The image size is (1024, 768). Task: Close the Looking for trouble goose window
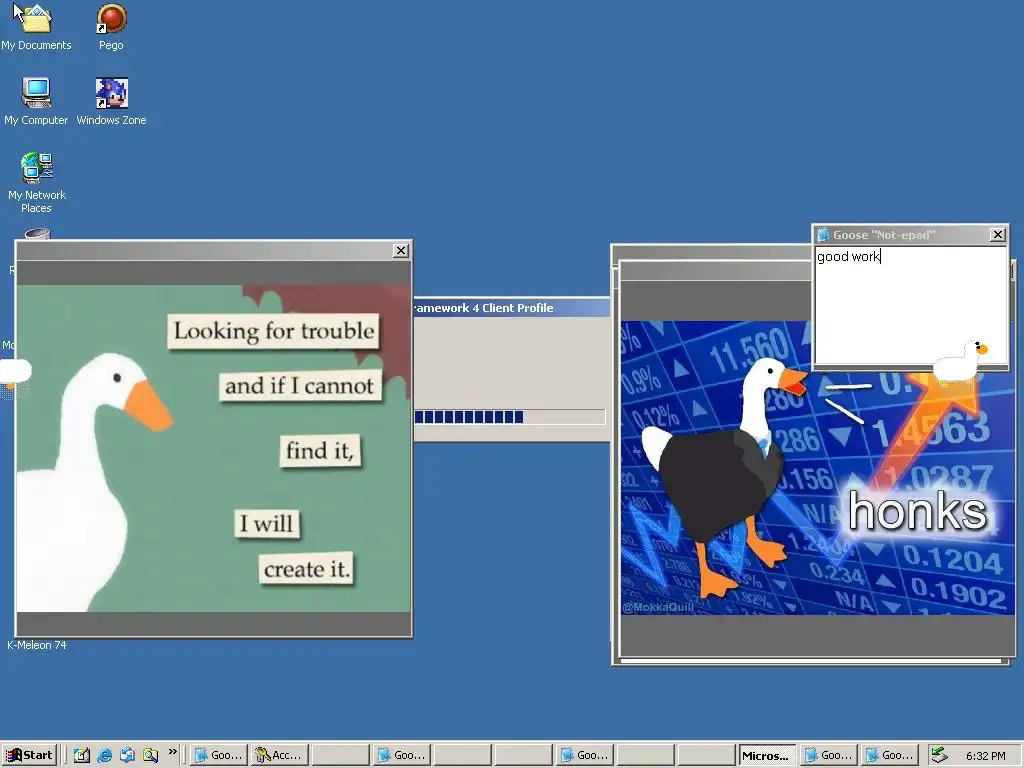point(401,251)
